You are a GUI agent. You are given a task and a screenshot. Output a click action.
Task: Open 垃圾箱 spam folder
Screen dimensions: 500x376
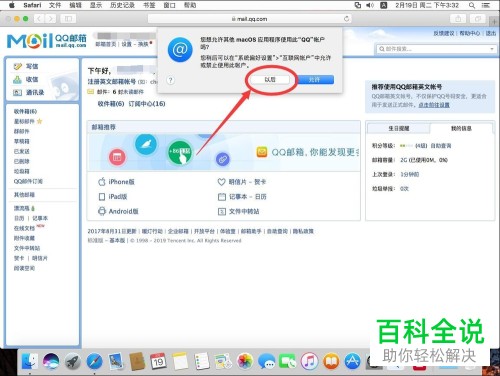pos(22,171)
